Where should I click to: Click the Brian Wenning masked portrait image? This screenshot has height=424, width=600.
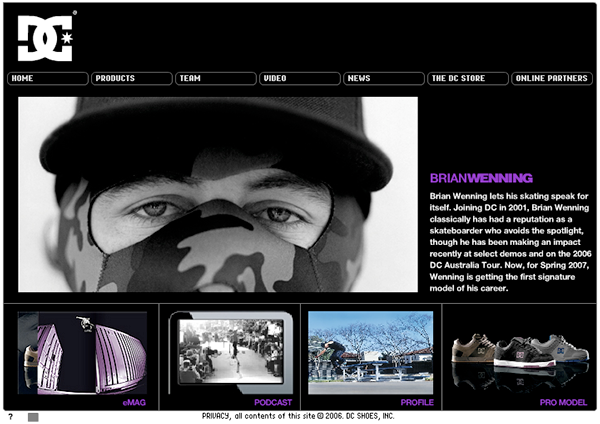pyautogui.click(x=218, y=194)
